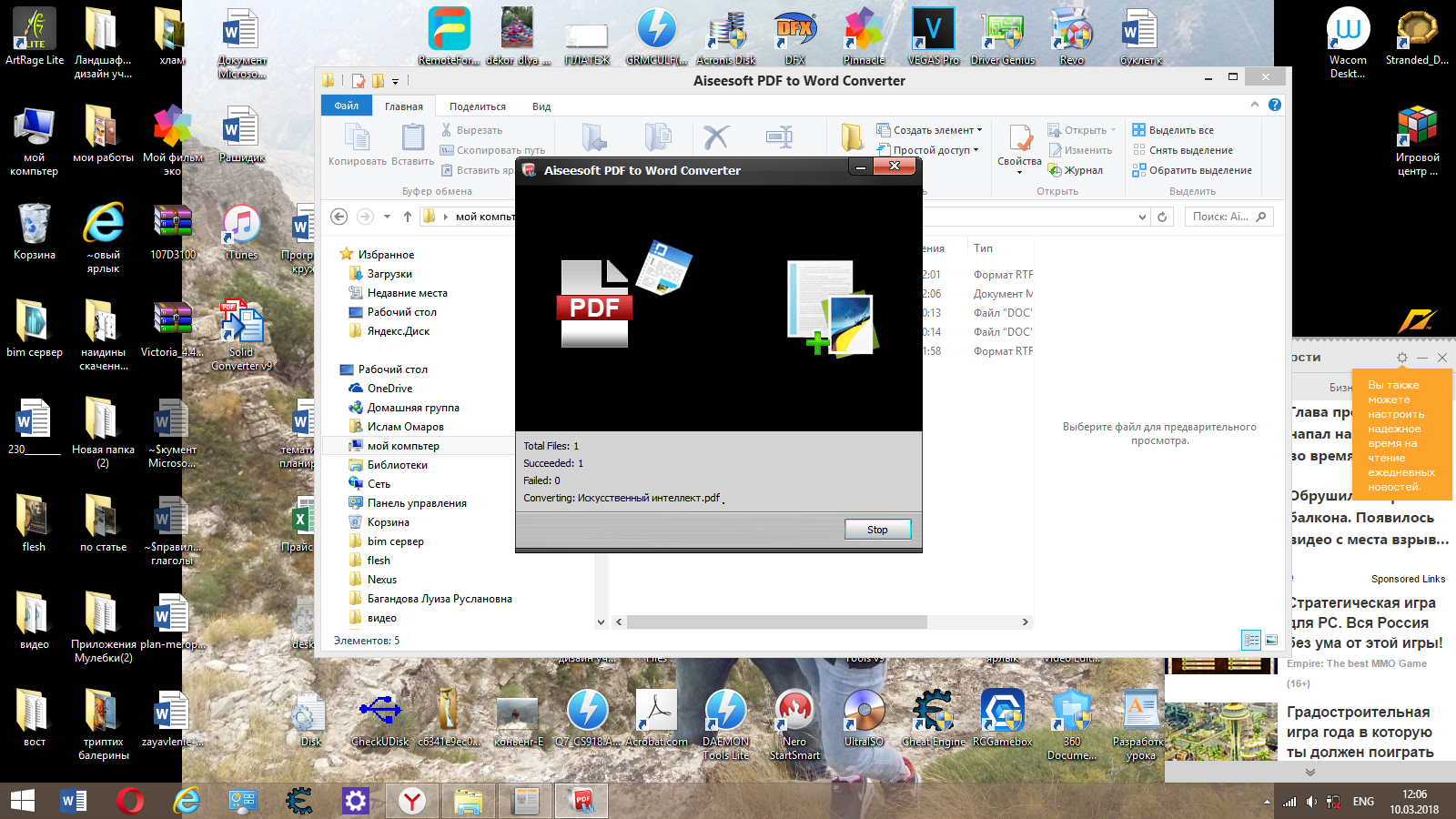The image size is (1456, 819).
Task: Click the Вставить ribbon icon
Action: [x=412, y=146]
